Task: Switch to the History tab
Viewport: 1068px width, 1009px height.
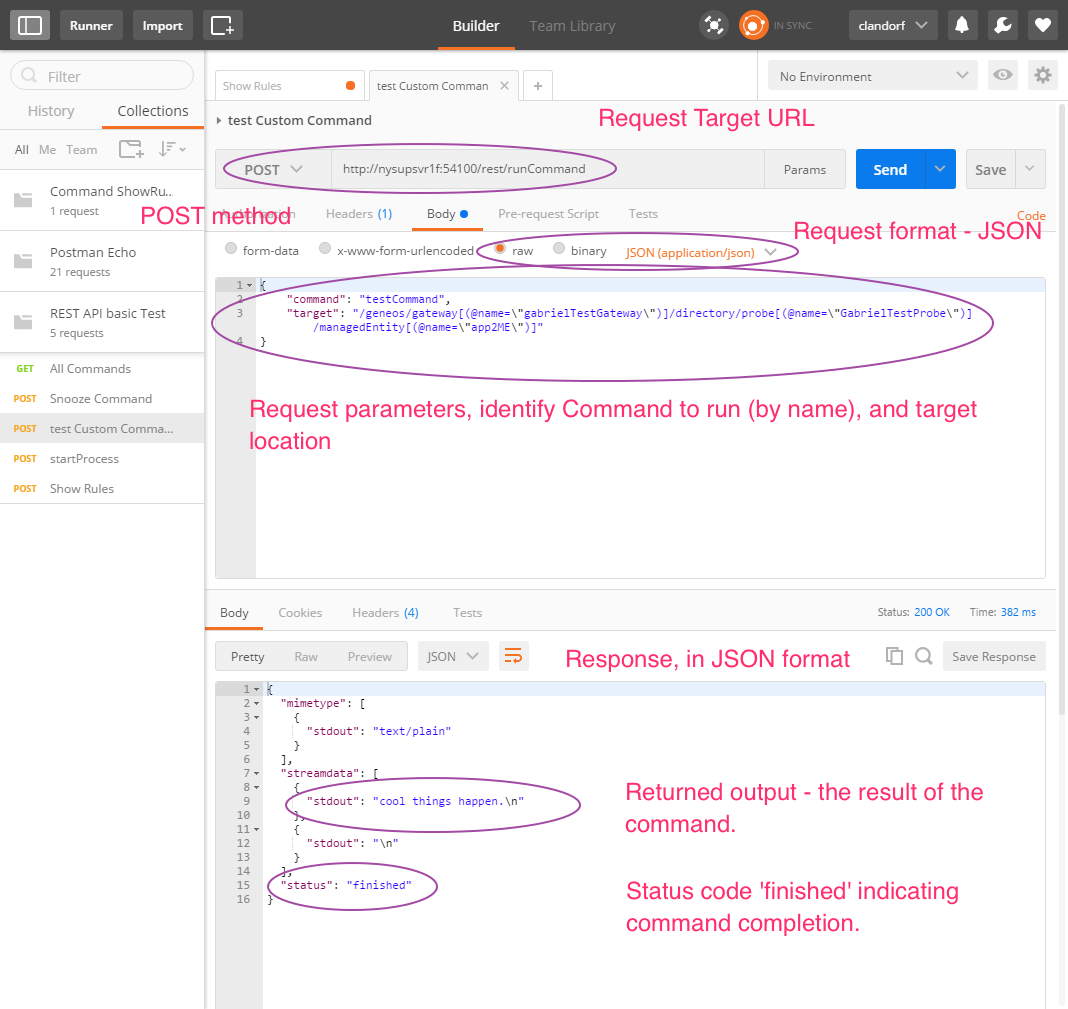Action: (x=51, y=111)
